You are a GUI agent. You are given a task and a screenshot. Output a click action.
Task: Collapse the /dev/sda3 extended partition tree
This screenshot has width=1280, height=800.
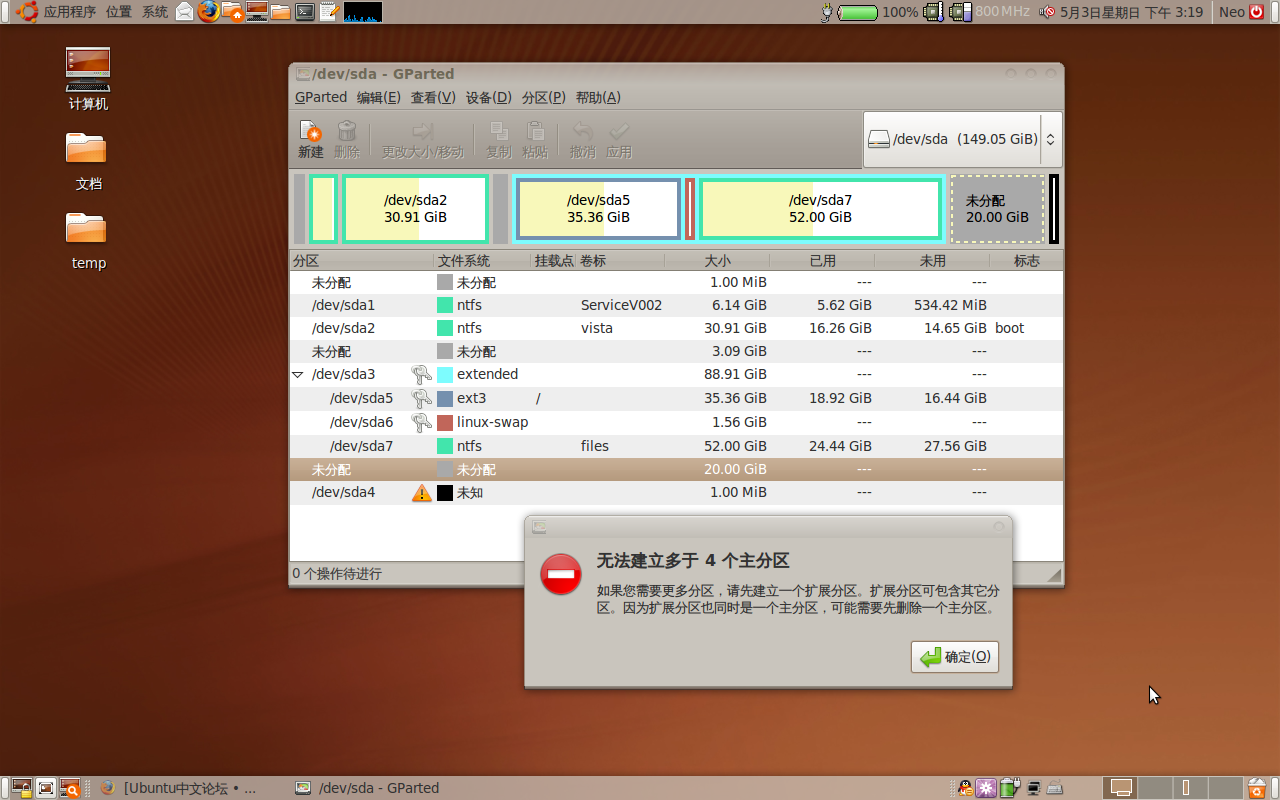tap(298, 375)
